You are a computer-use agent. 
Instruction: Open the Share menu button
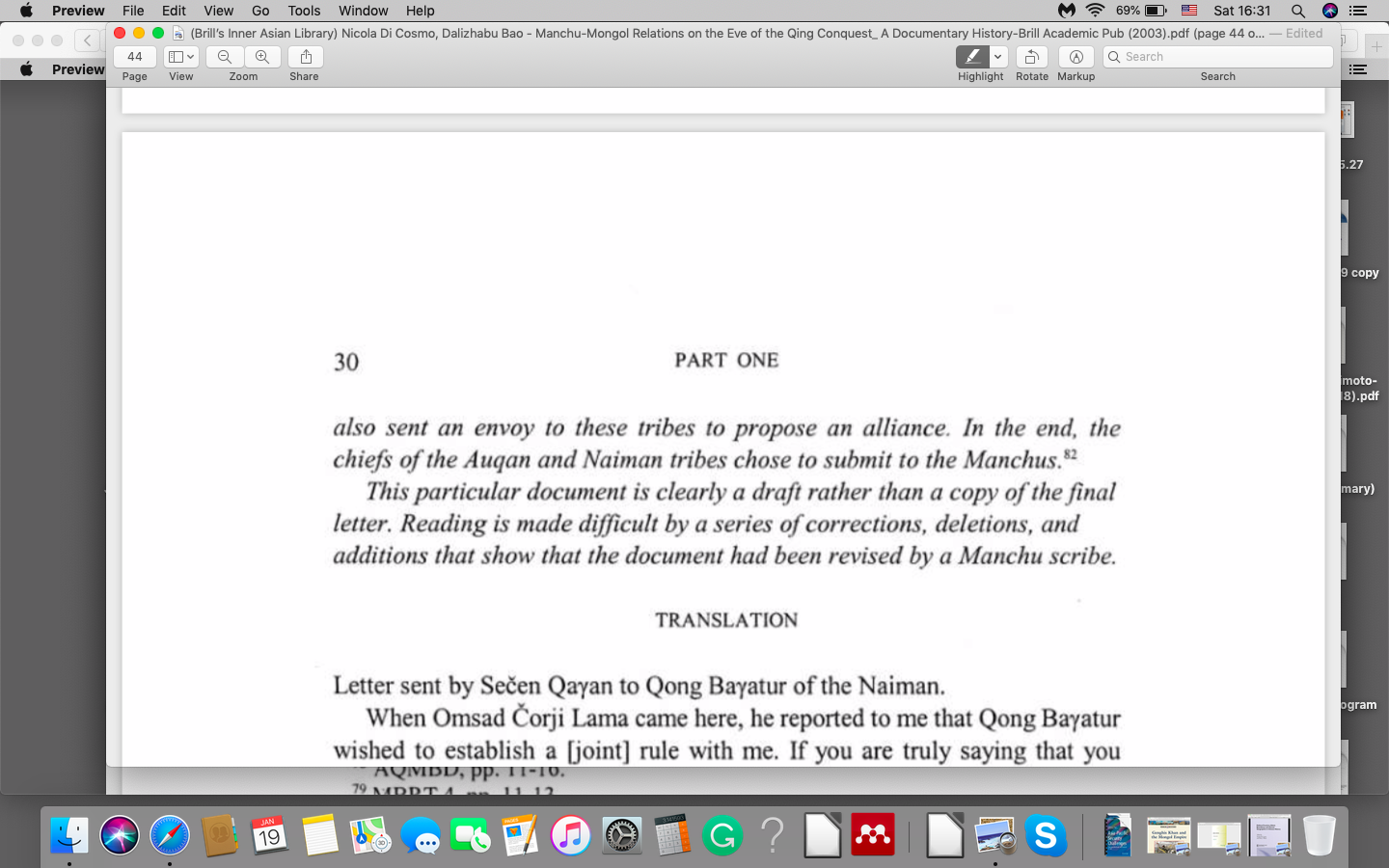(x=306, y=57)
